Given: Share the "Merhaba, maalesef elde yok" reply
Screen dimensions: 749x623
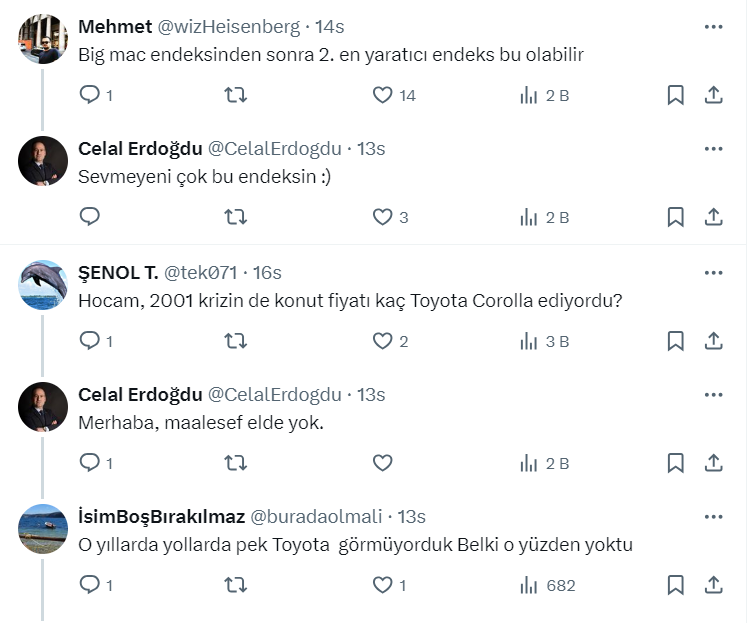Looking at the screenshot, I should pyautogui.click(x=714, y=463).
